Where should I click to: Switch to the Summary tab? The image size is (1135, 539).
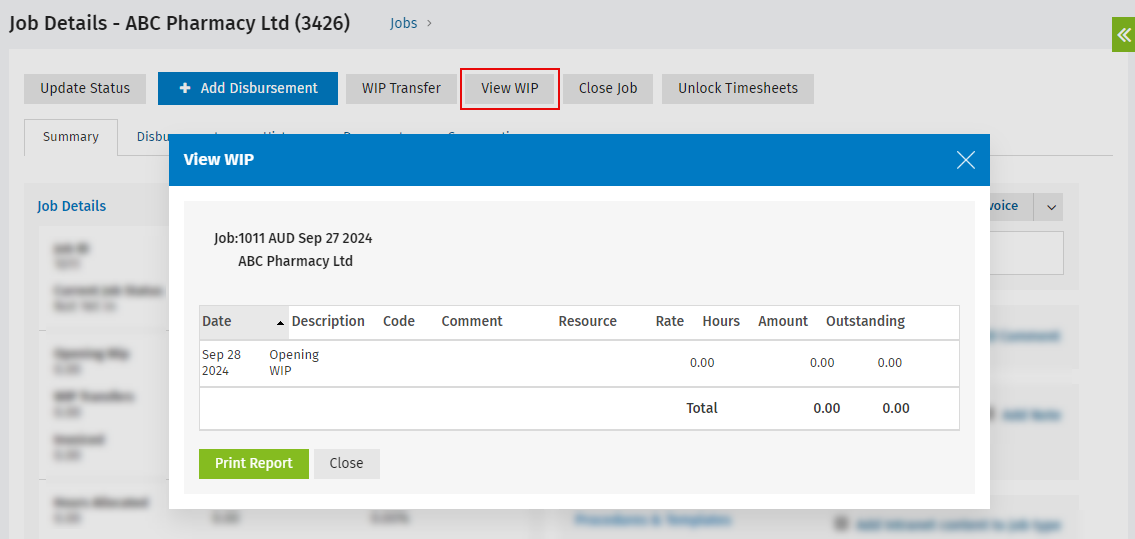point(70,137)
